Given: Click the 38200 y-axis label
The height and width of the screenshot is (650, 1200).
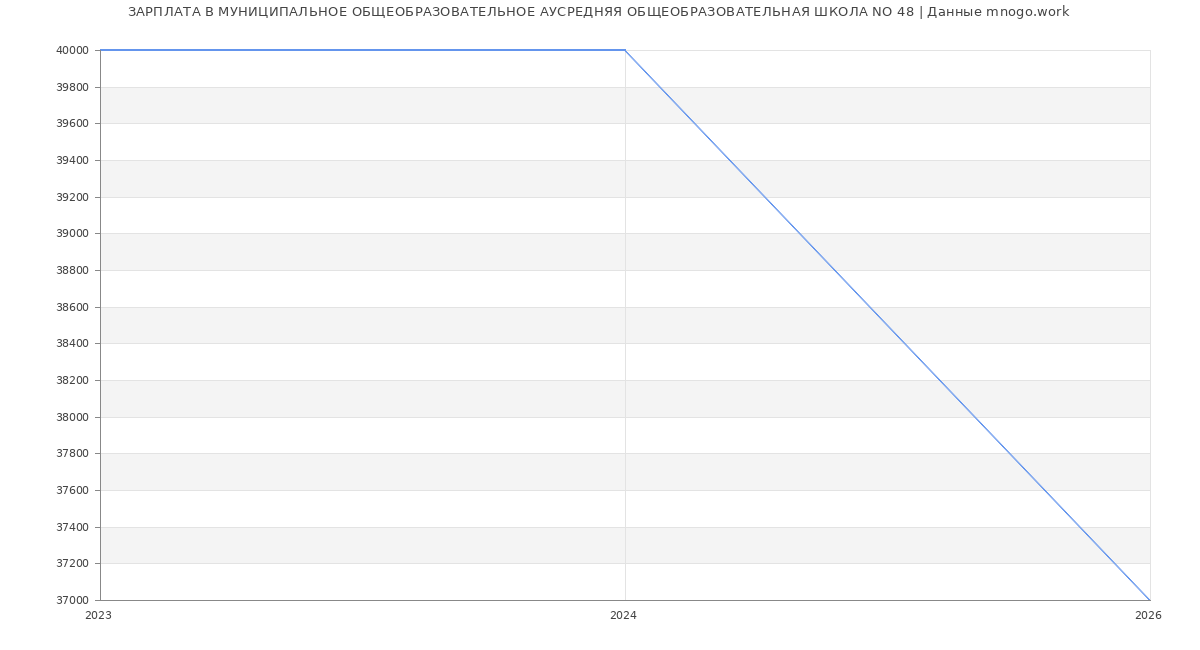Looking at the screenshot, I should (73, 380).
